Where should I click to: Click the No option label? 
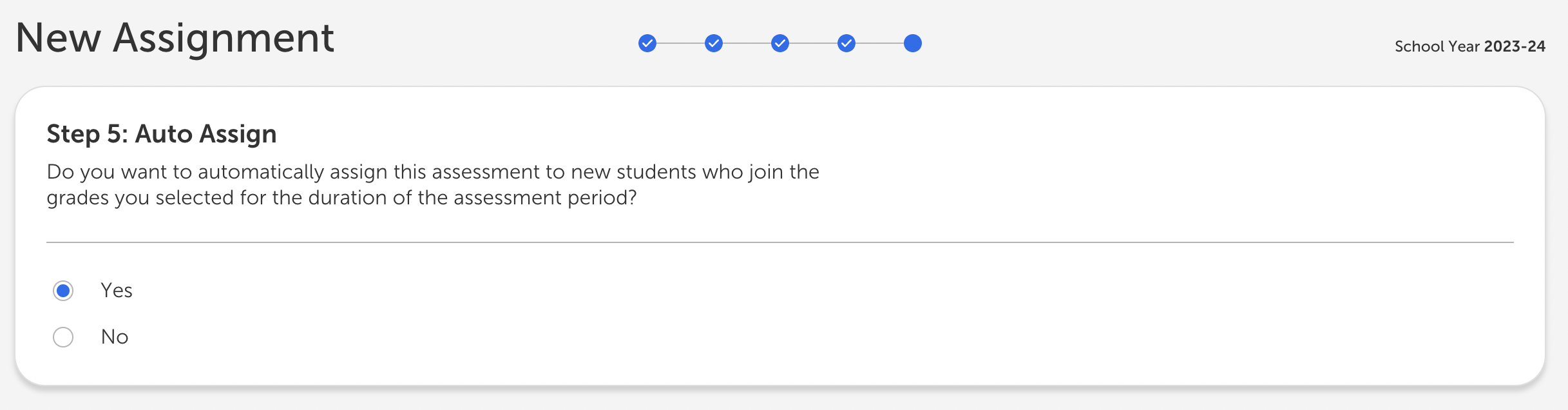click(115, 337)
